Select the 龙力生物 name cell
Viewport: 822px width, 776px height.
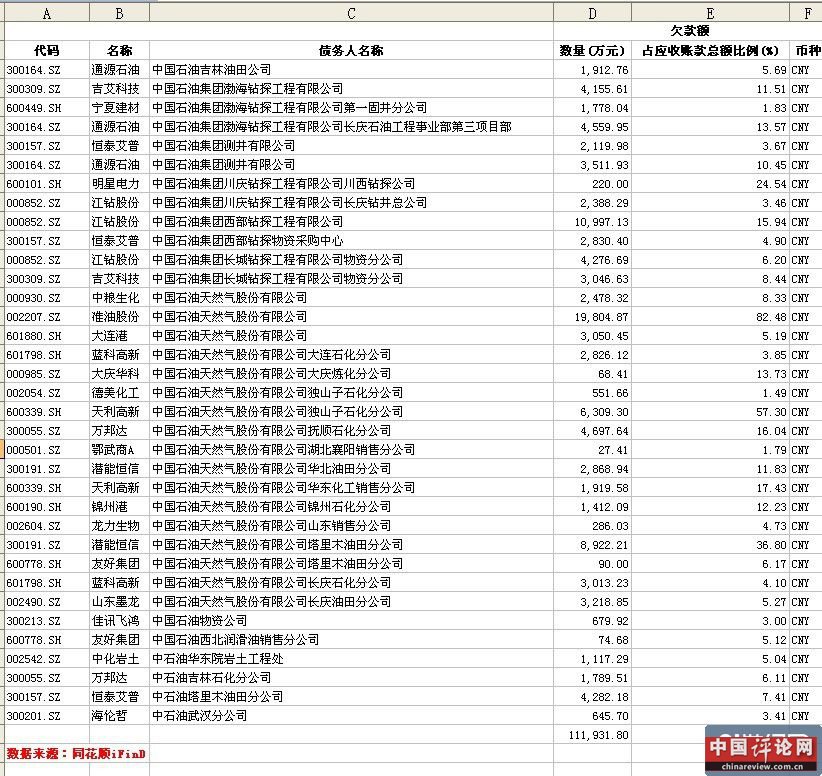[x=120, y=526]
